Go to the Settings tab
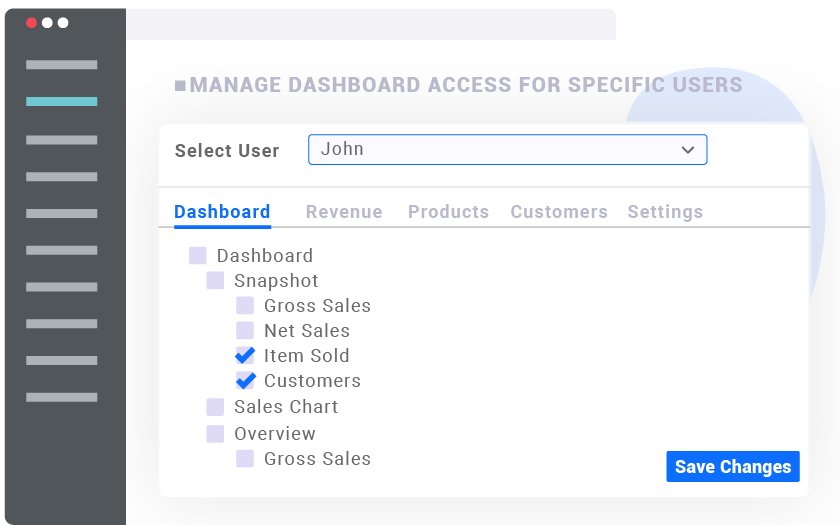 point(665,212)
